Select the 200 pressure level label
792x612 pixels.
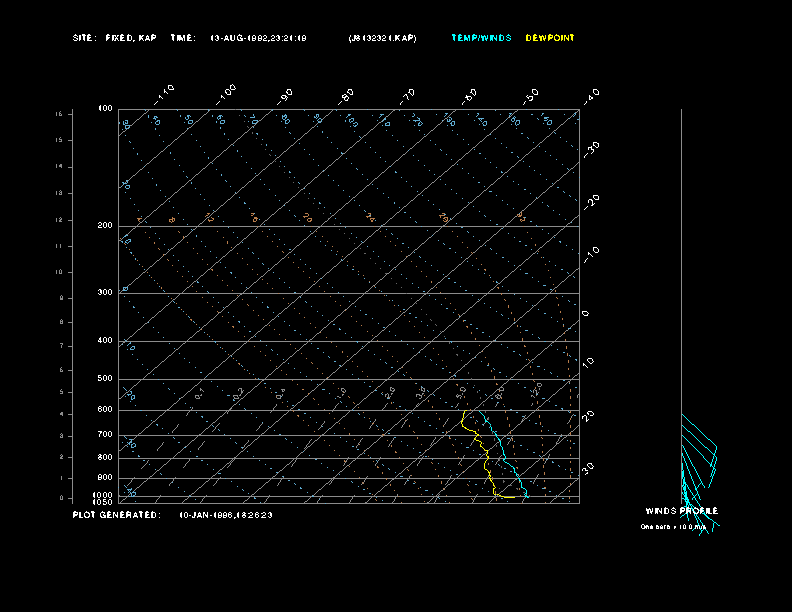click(105, 226)
